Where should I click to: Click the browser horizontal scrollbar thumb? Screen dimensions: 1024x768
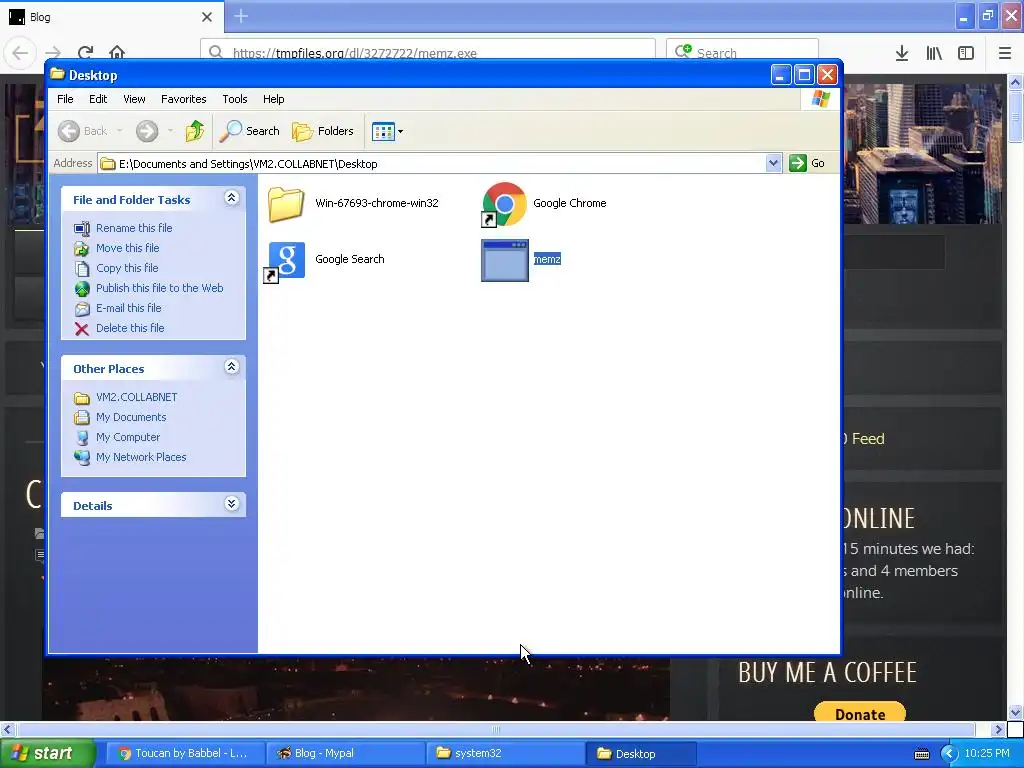(x=496, y=729)
